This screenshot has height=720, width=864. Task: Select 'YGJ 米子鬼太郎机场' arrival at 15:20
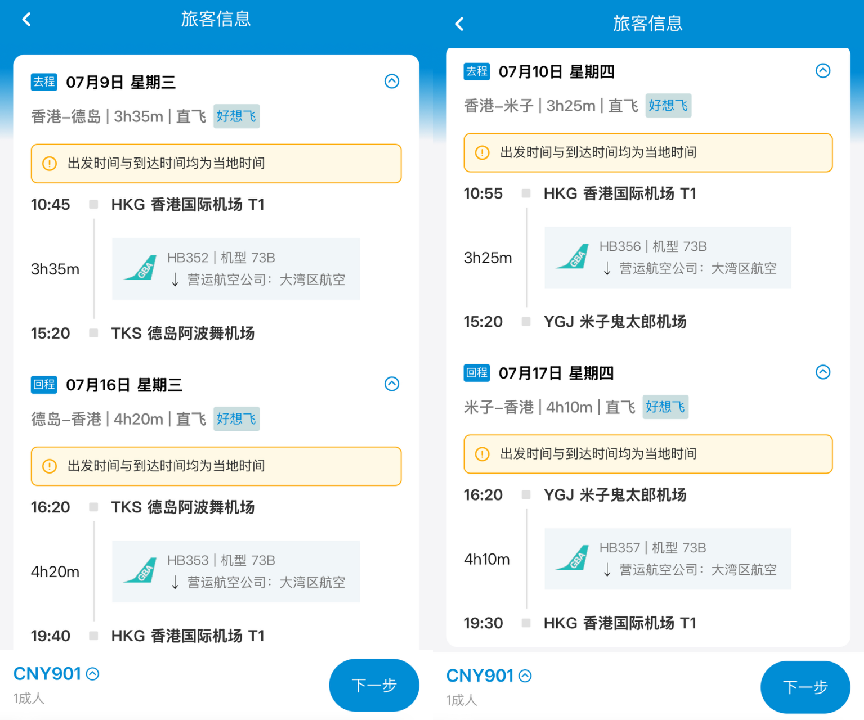tap(615, 322)
